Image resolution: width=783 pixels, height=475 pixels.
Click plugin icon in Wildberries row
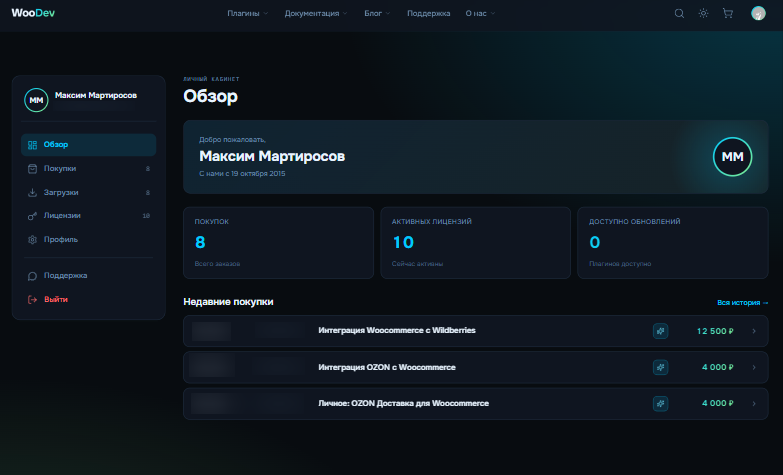click(660, 331)
